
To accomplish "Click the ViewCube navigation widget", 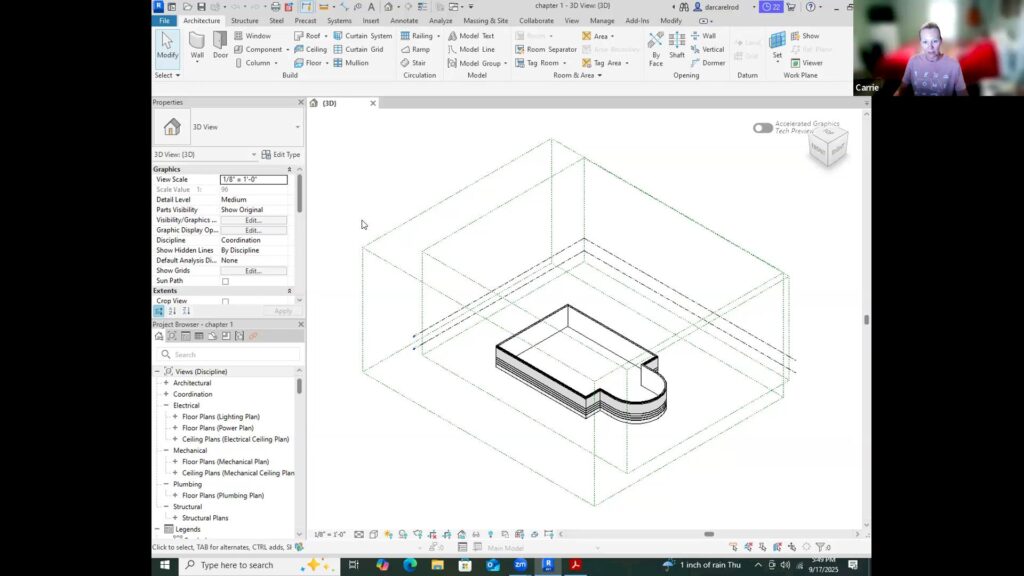I will click(828, 147).
